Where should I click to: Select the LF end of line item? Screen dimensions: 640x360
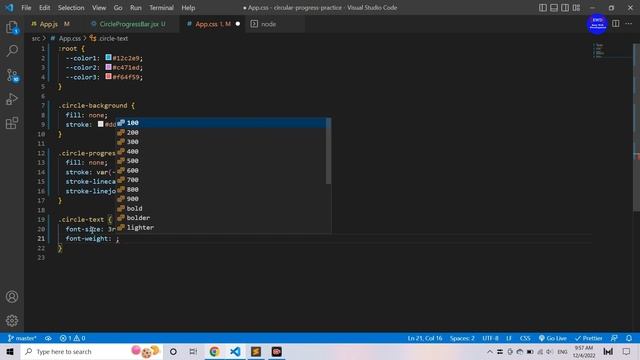pyautogui.click(x=509, y=338)
